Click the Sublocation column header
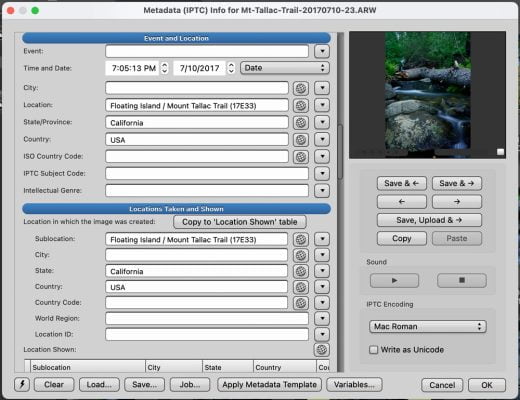The width and height of the screenshot is (520, 400). 88,367
